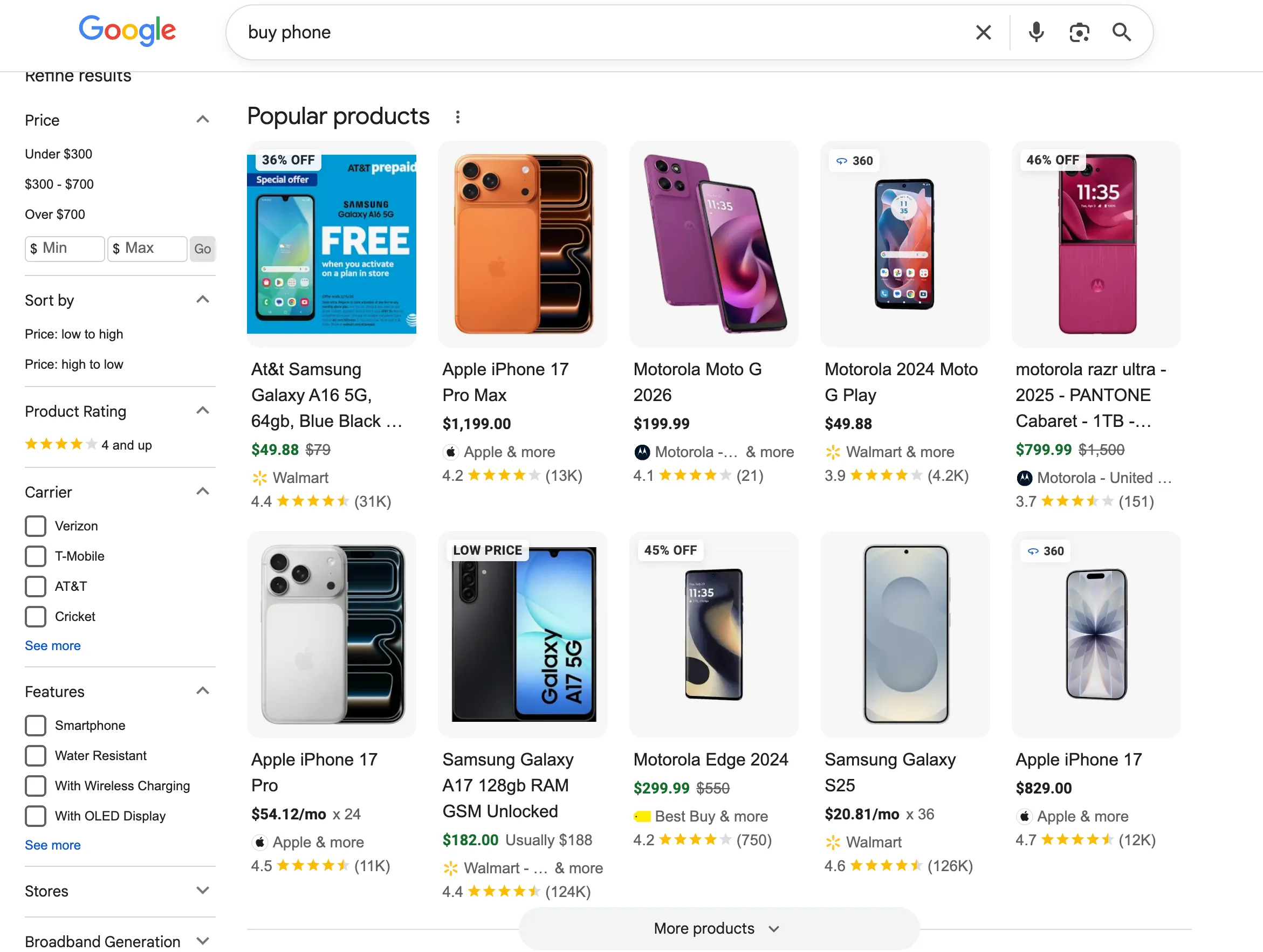Click the Apple logo beside iPhone 17 Pro Max seller
1263x952 pixels.
pyautogui.click(x=450, y=452)
